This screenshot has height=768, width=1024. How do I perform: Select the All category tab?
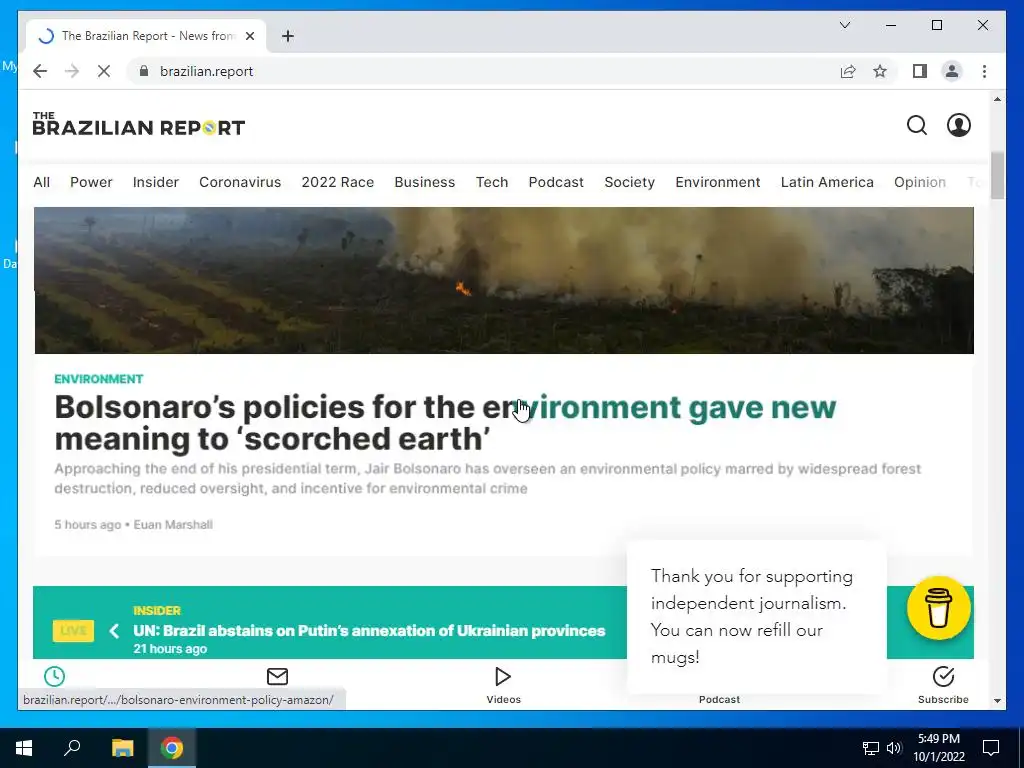(x=41, y=182)
